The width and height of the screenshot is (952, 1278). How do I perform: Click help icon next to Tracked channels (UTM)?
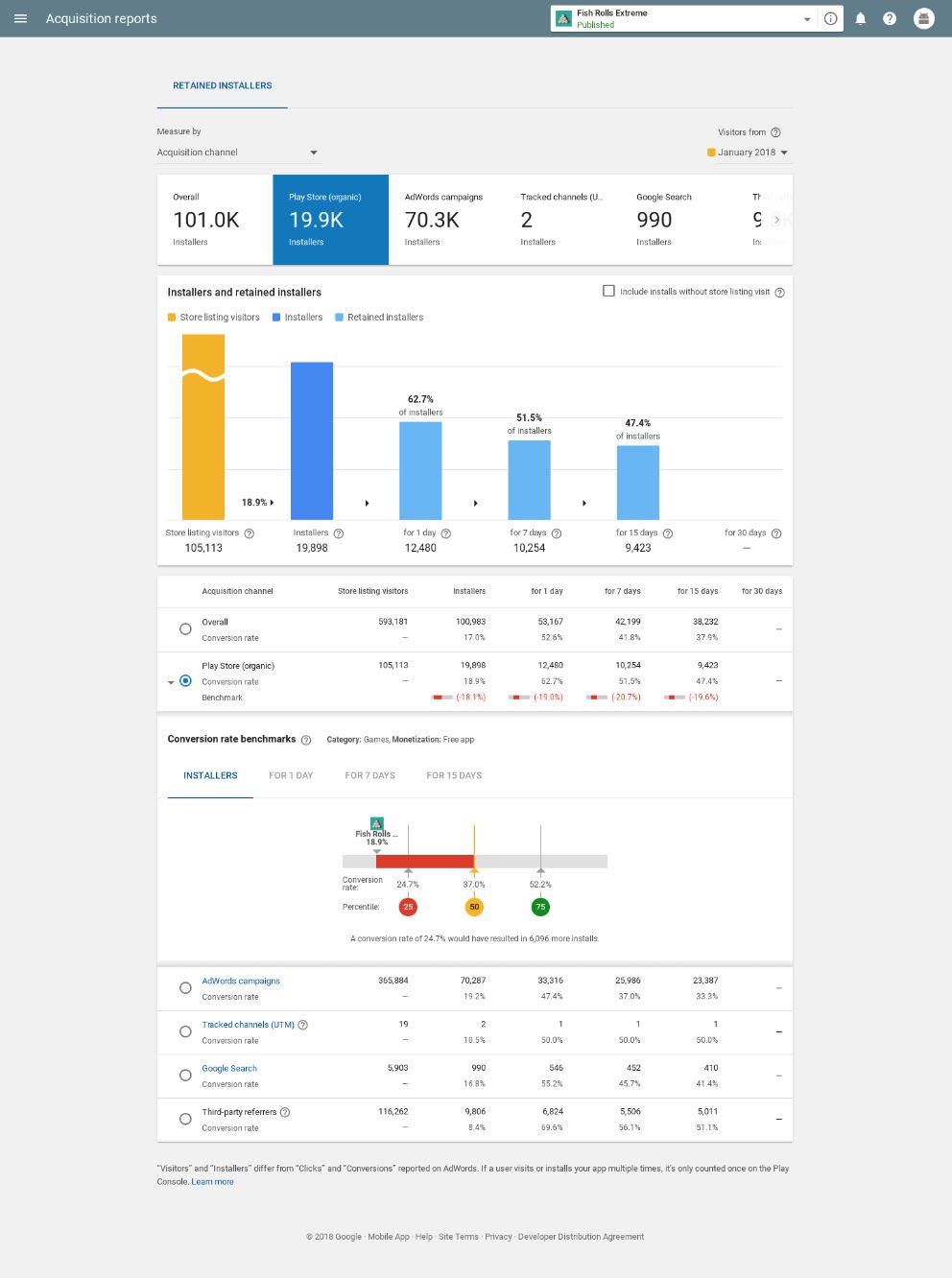coord(303,1025)
